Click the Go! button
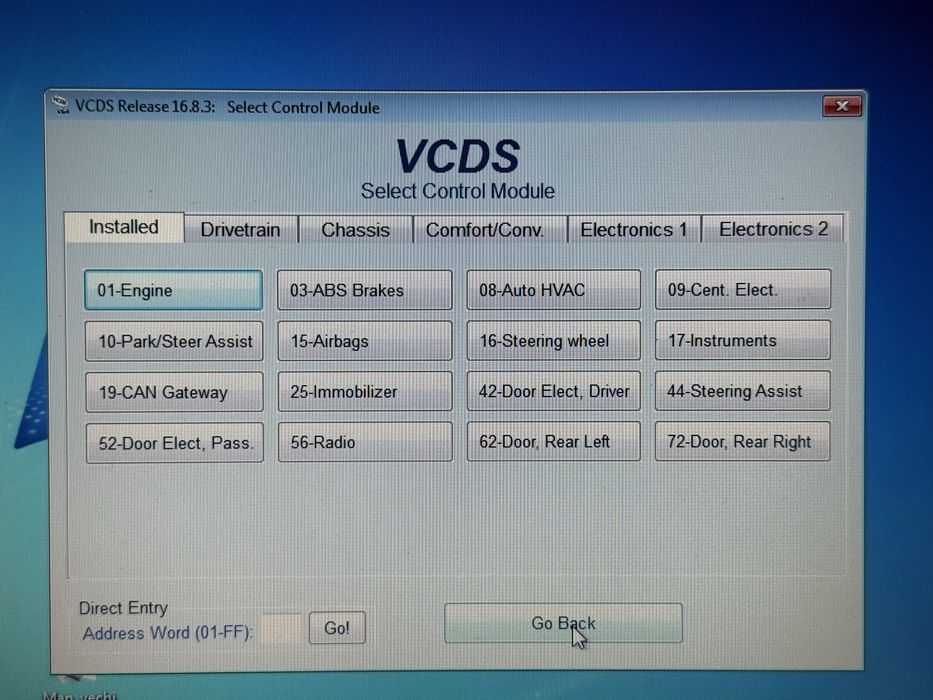 click(337, 628)
